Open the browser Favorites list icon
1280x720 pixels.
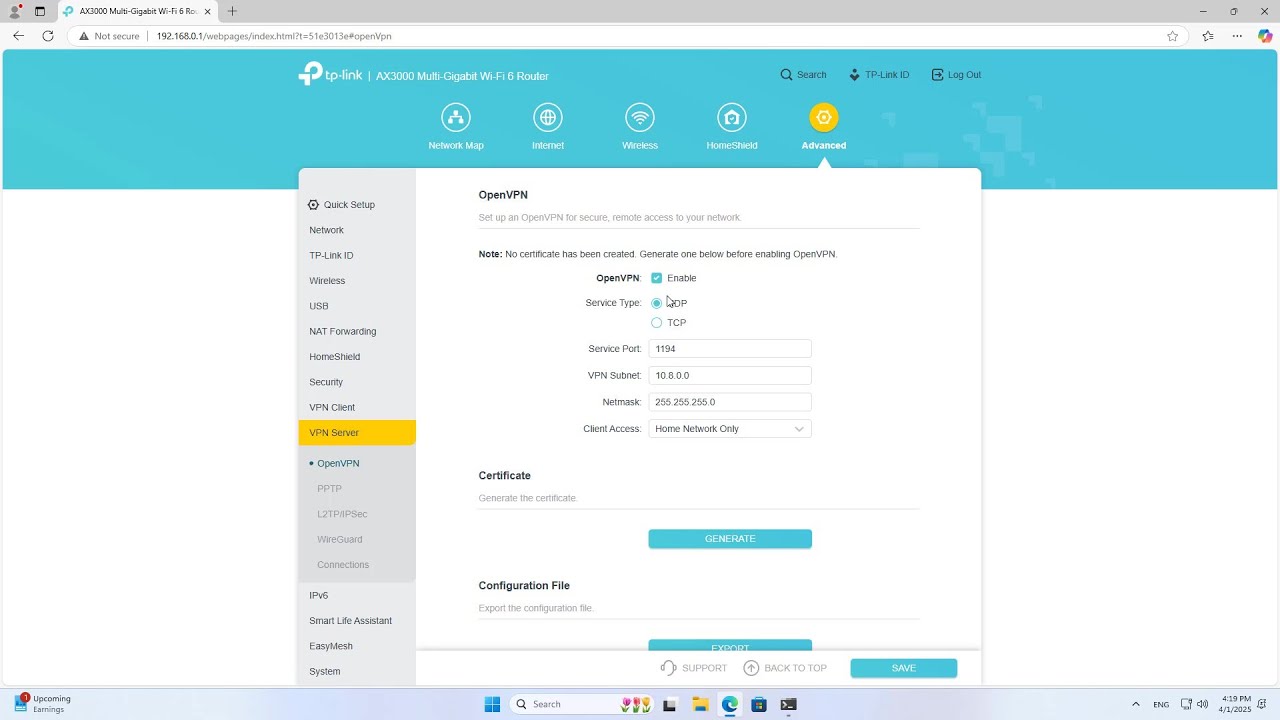[x=1208, y=36]
